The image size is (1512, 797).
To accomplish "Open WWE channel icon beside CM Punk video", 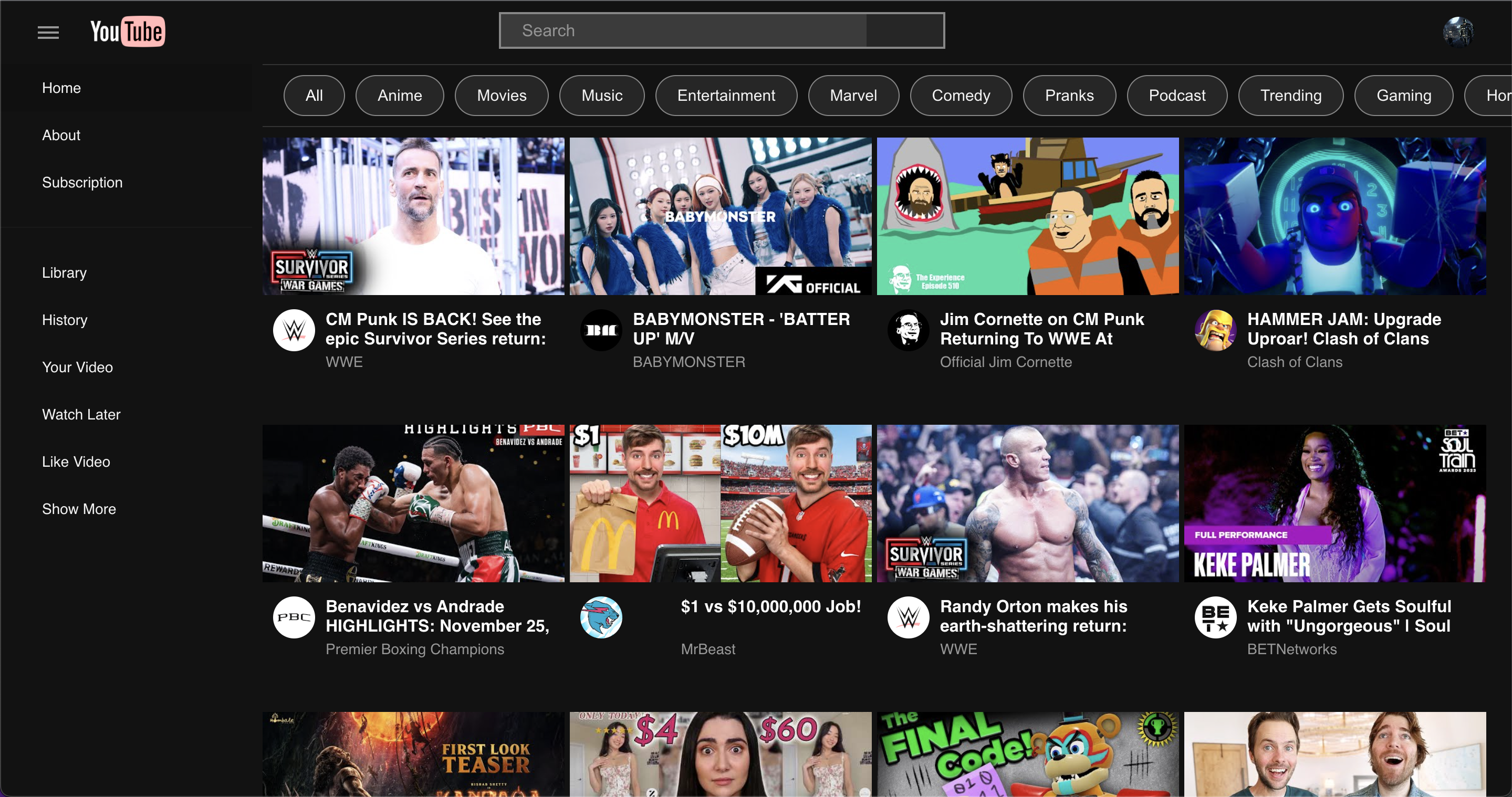I will click(x=294, y=330).
